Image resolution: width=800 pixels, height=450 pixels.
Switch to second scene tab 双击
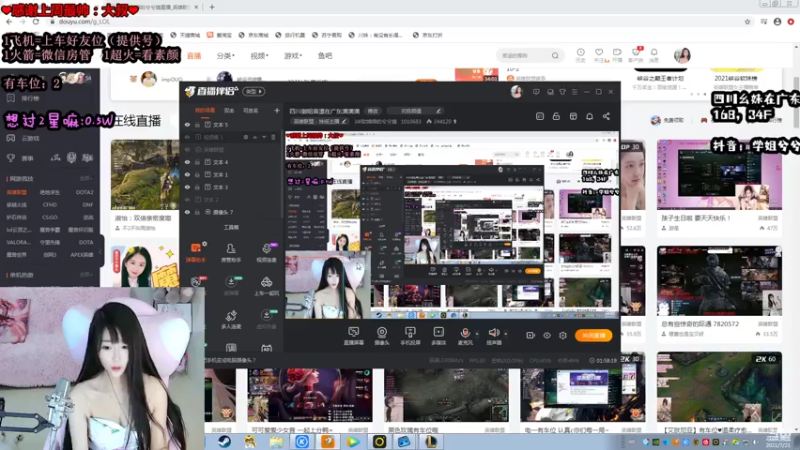[x=229, y=110]
